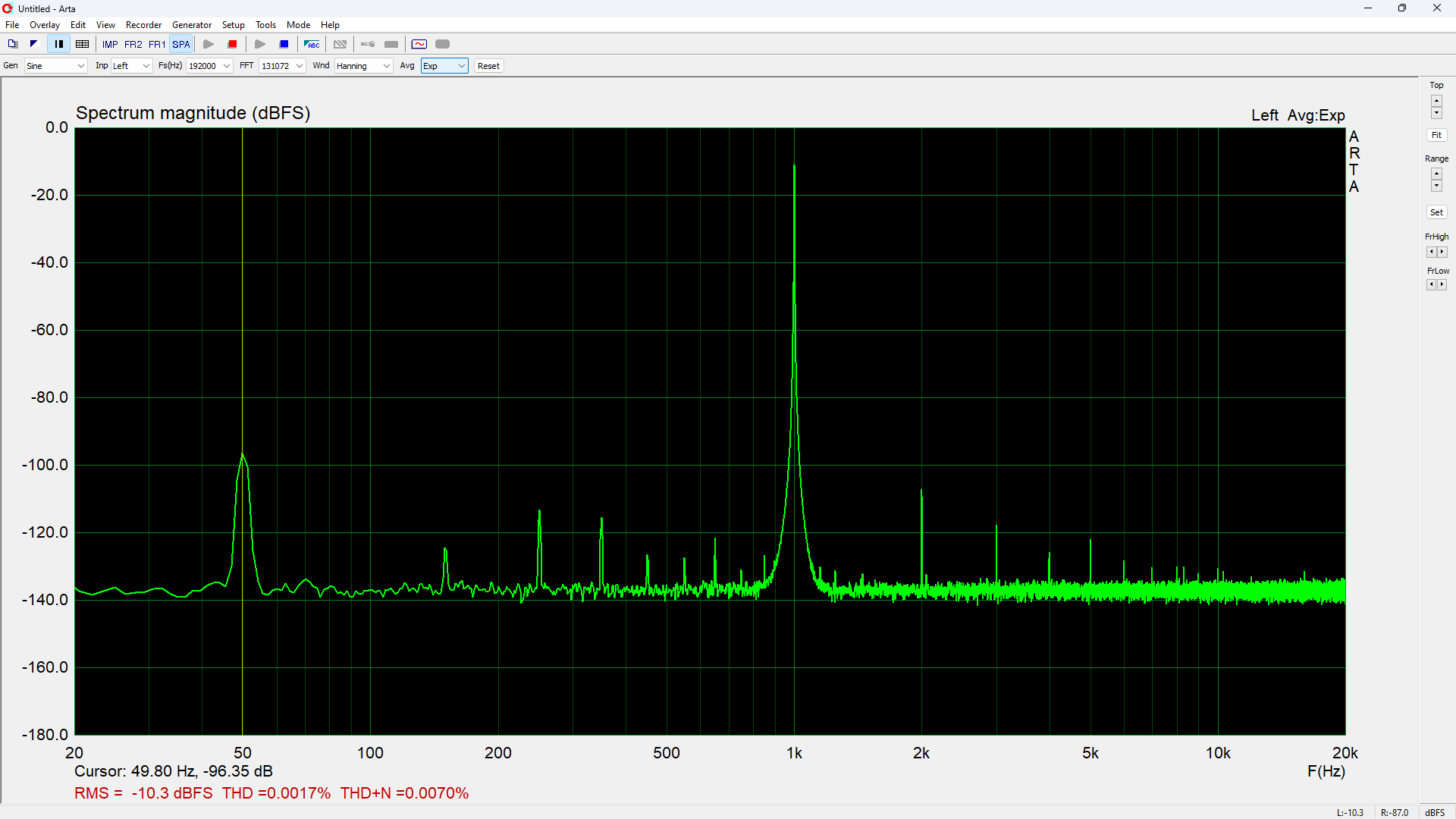Click the gray key-shaped toolbar icon
This screenshot has height=819, width=1456.
click(368, 44)
